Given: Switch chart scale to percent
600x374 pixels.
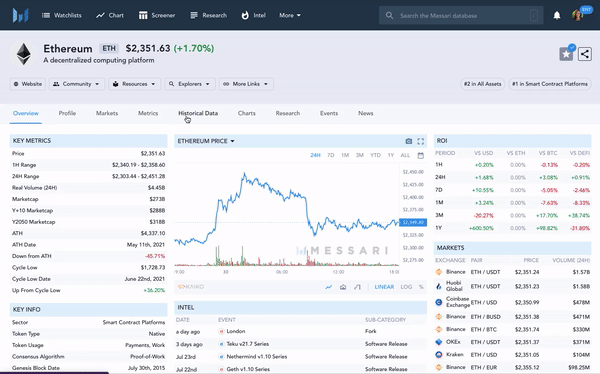Looking at the screenshot, I should [421, 287].
